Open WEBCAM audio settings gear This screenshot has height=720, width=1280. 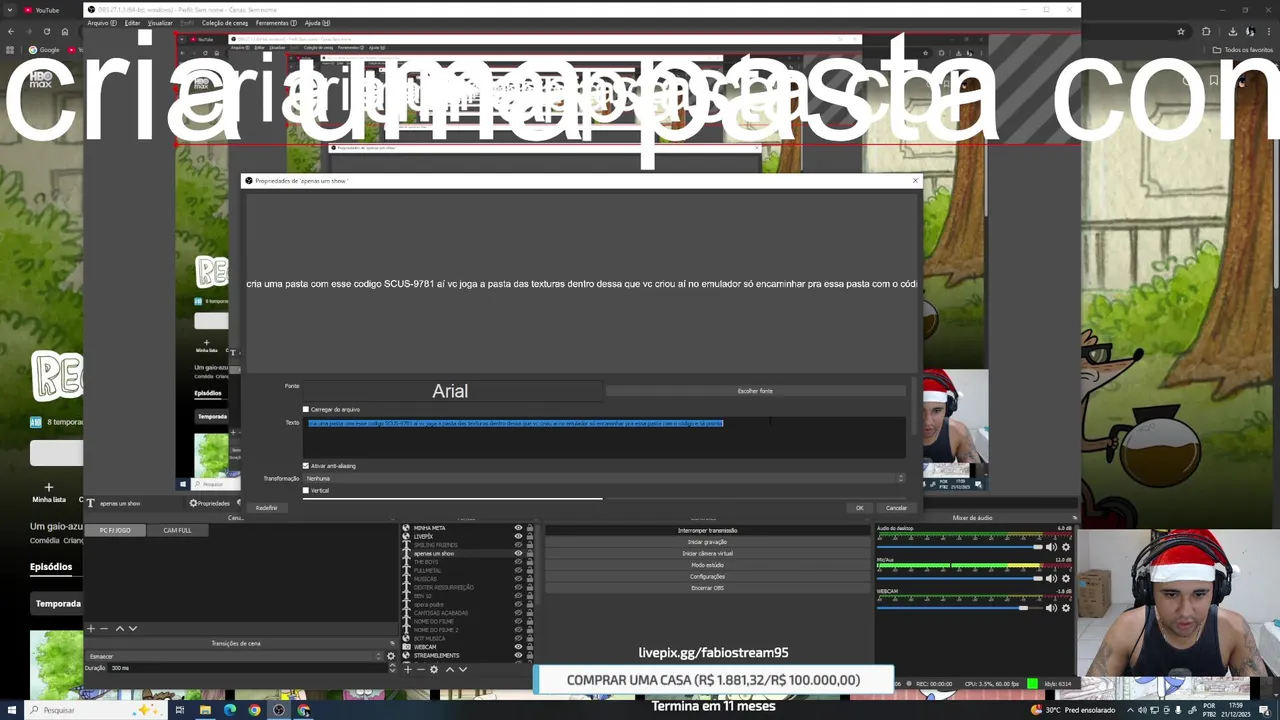pyautogui.click(x=1066, y=608)
